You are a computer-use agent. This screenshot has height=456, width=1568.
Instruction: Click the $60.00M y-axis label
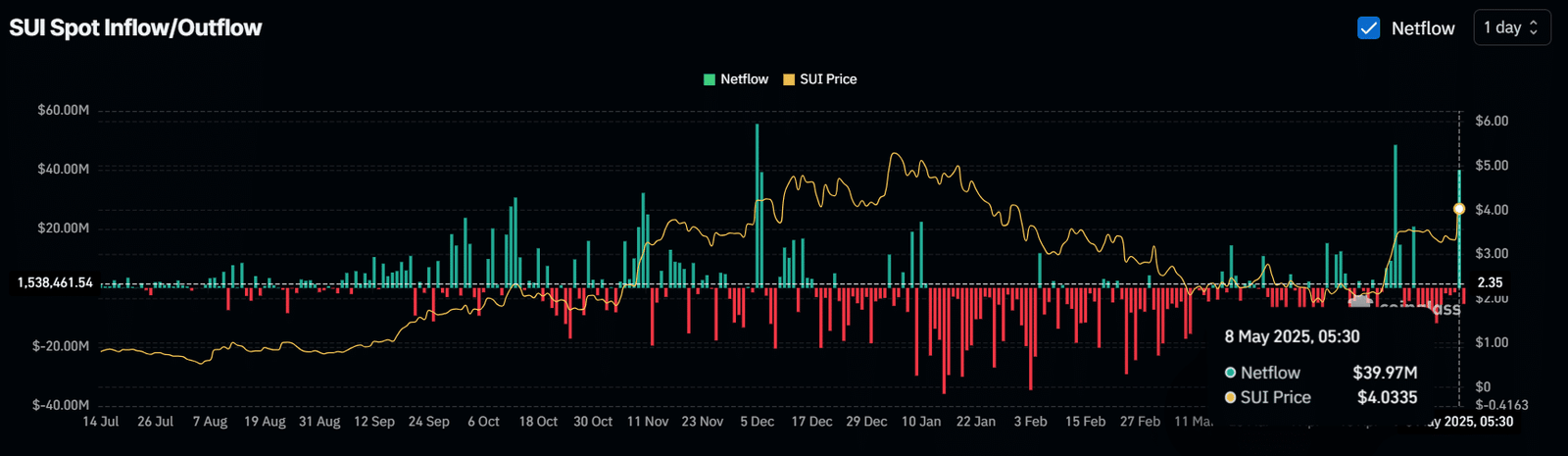click(64, 110)
